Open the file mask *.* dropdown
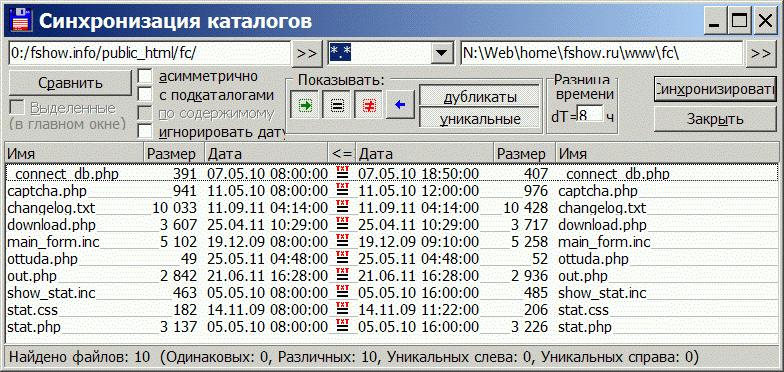The width and height of the screenshot is (784, 372). click(x=441, y=54)
